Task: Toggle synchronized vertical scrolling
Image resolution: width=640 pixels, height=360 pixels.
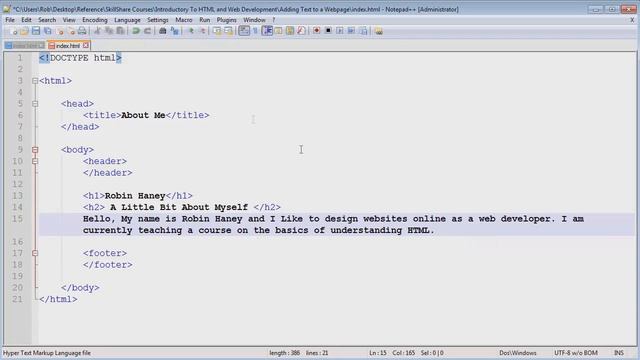Action: (x=217, y=31)
